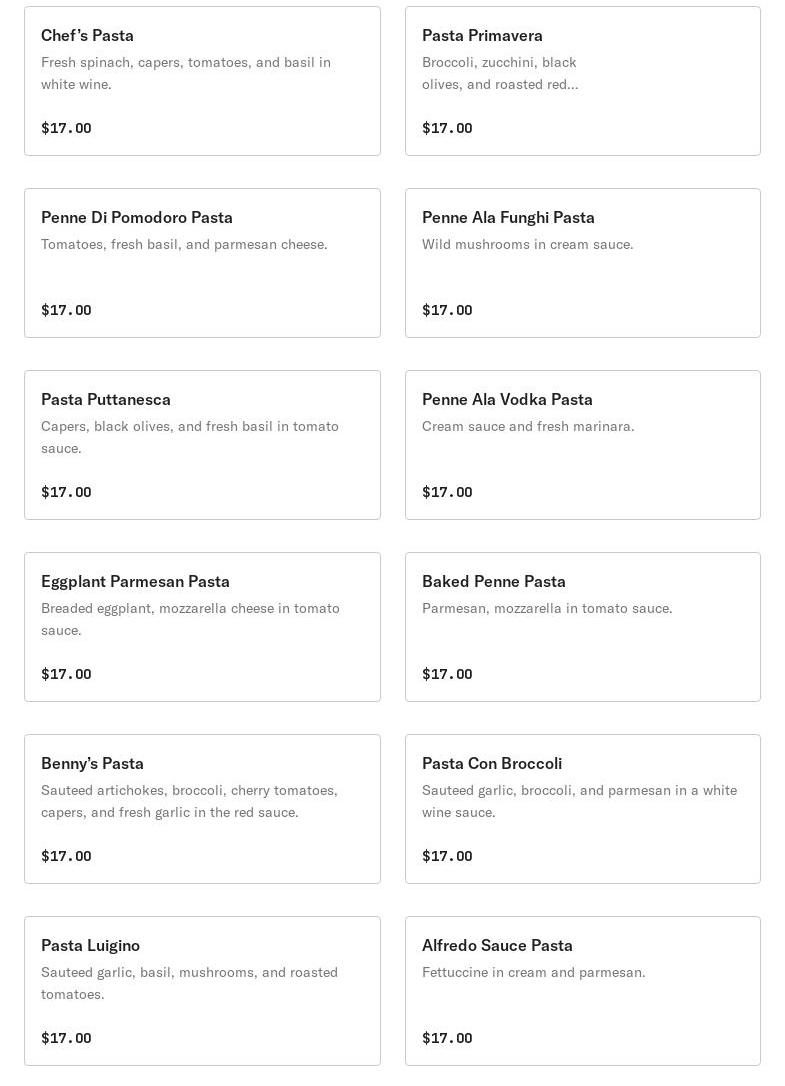785x1086 pixels.
Task: Click Benny's Pasta sauteed artichokes description
Action: [x=189, y=801]
